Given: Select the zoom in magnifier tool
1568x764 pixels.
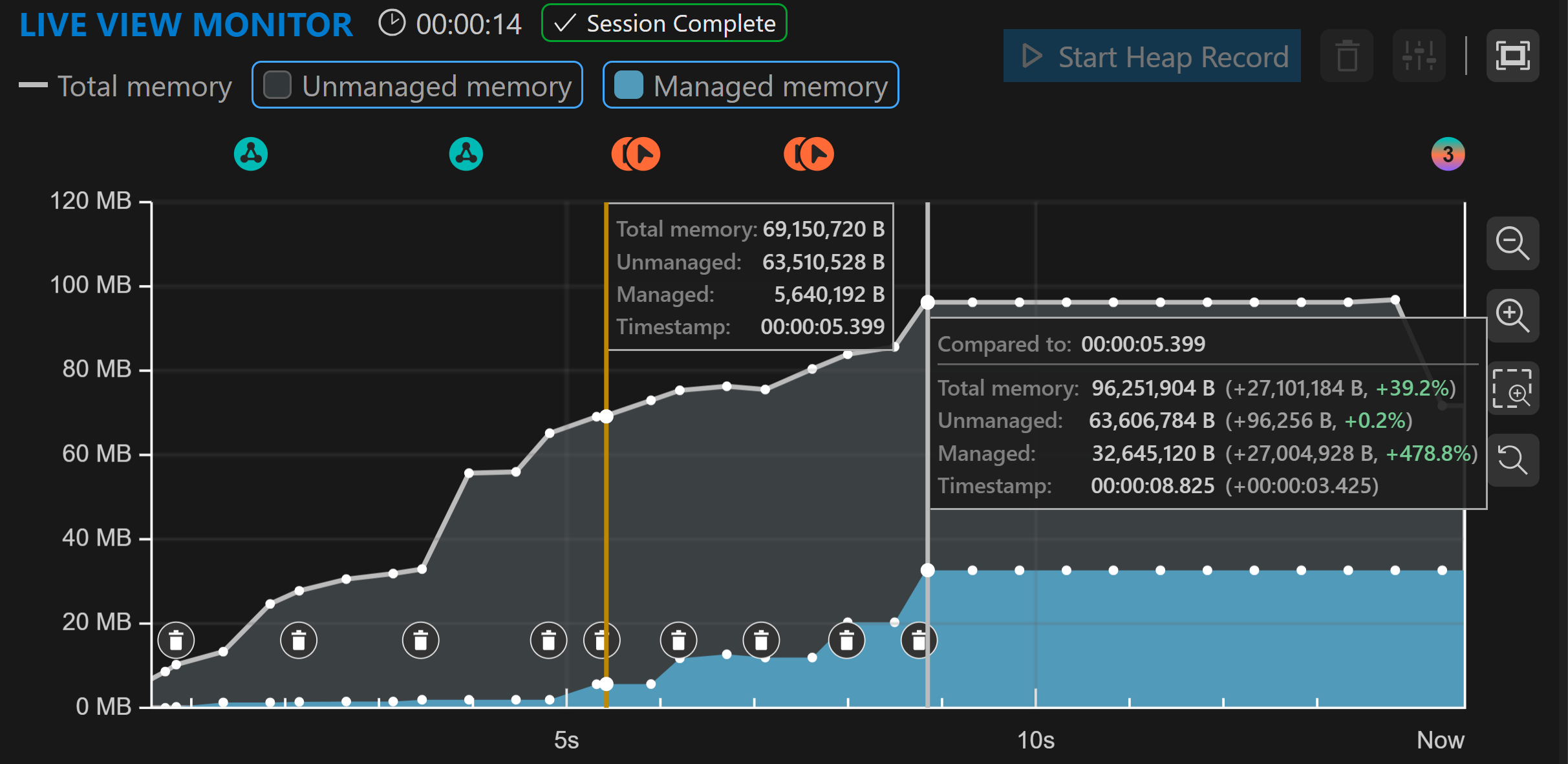Looking at the screenshot, I should [1513, 316].
